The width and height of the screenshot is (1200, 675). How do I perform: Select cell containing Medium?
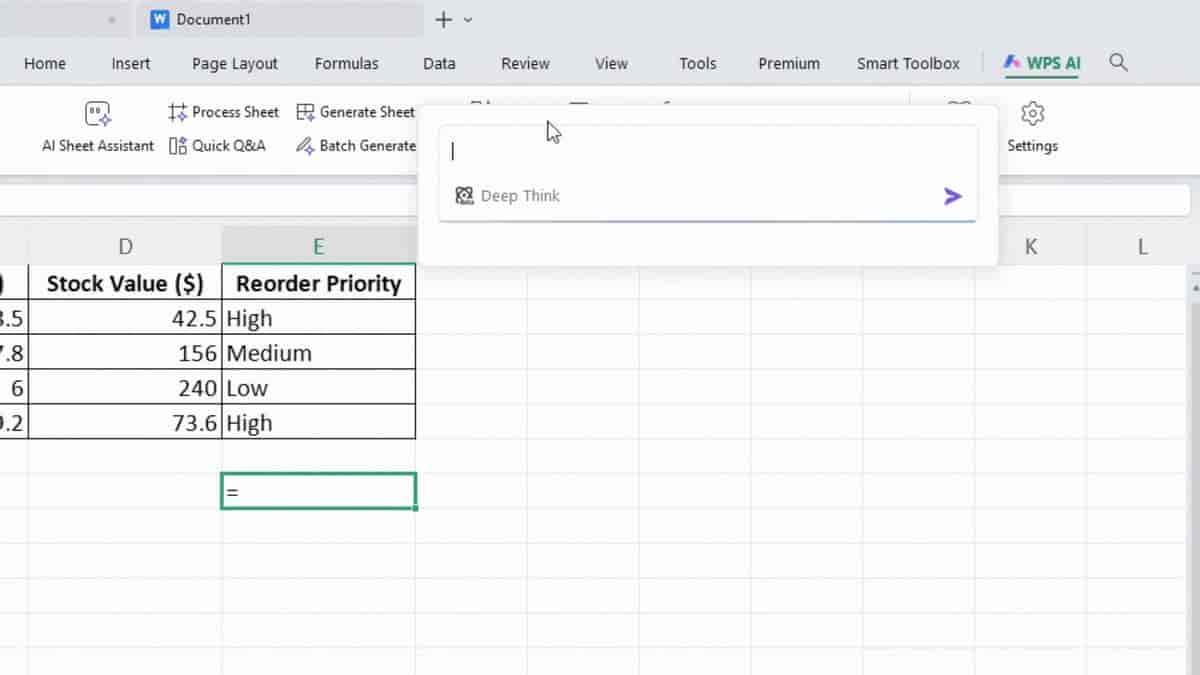(x=318, y=353)
